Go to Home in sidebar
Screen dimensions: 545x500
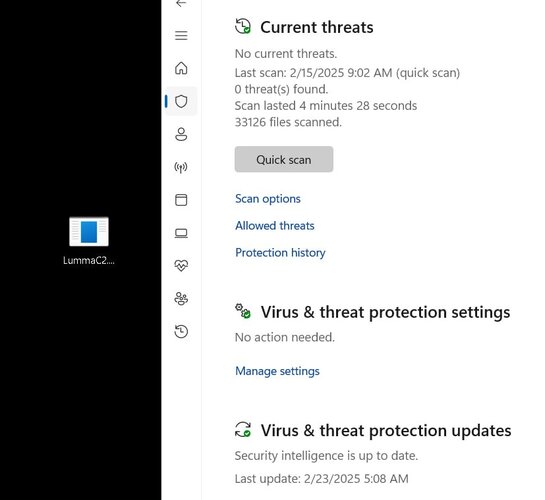pos(181,68)
